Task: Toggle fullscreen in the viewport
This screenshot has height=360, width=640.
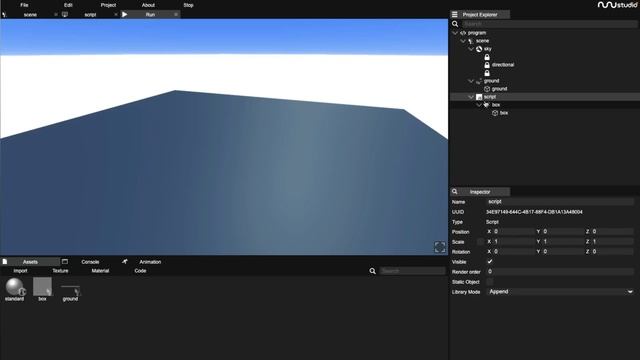Action: (x=440, y=247)
